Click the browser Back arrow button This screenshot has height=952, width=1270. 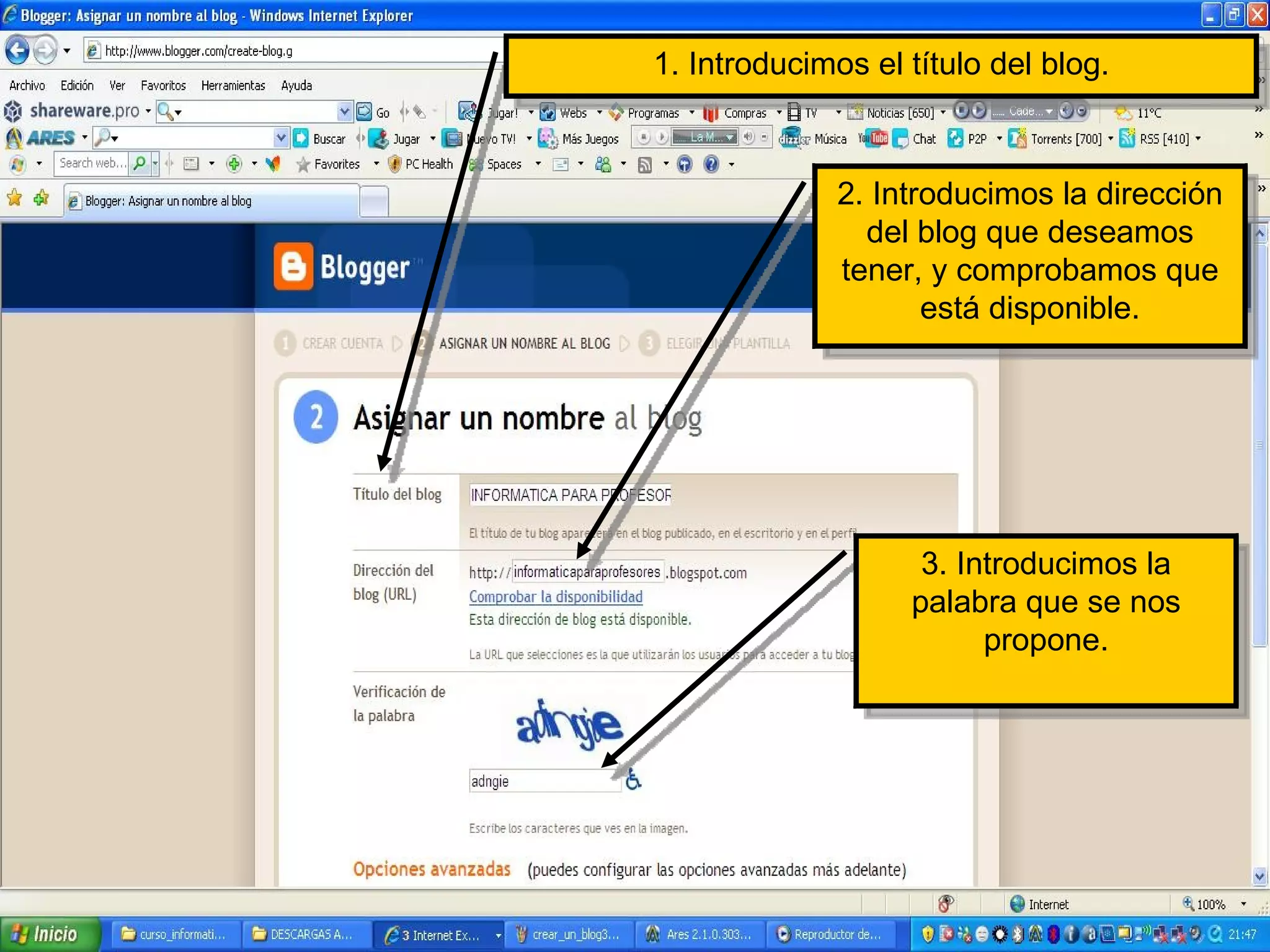[x=17, y=50]
